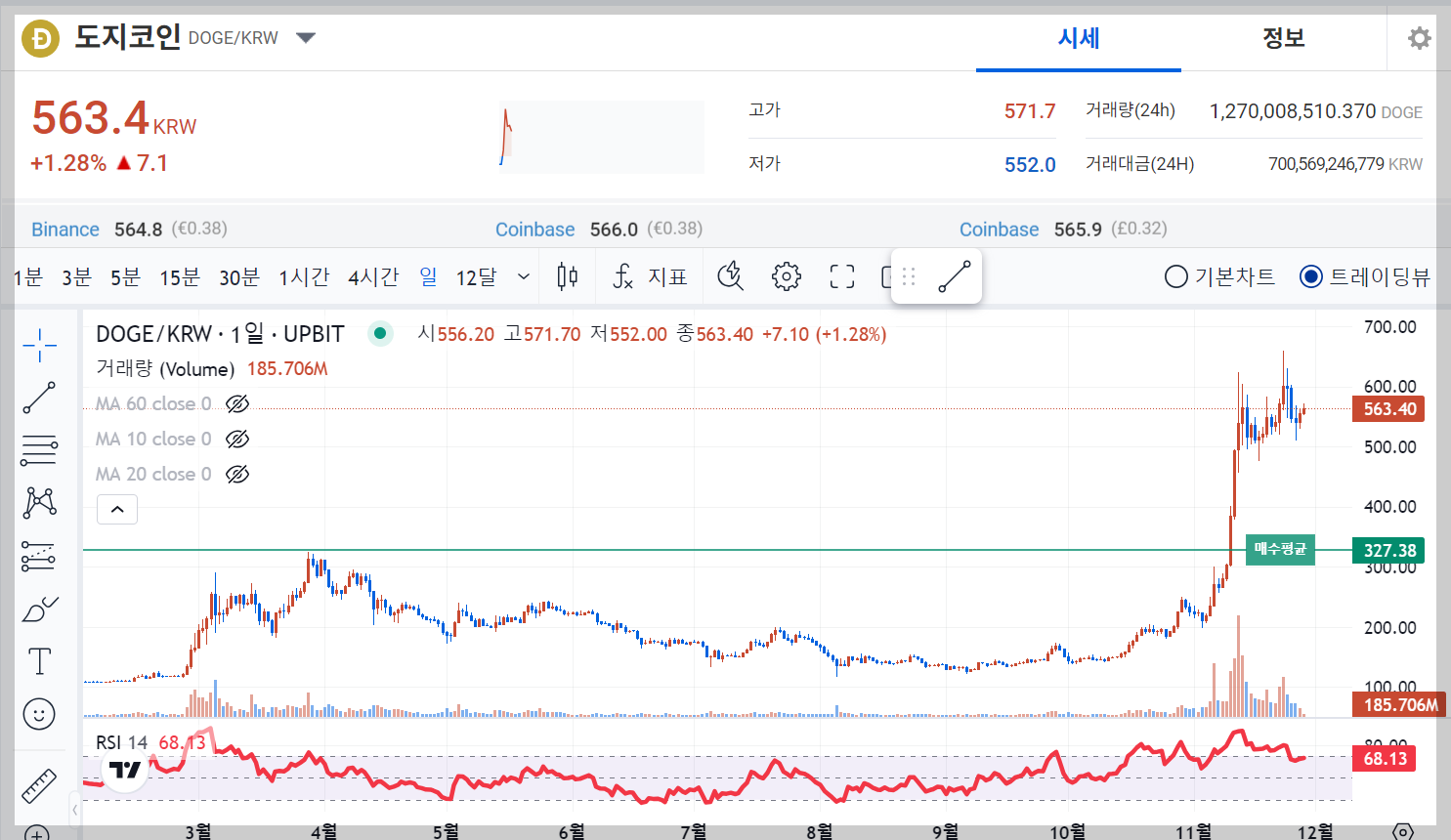Select the trend line drawing tool
This screenshot has height=840, width=1451.
click(x=39, y=398)
